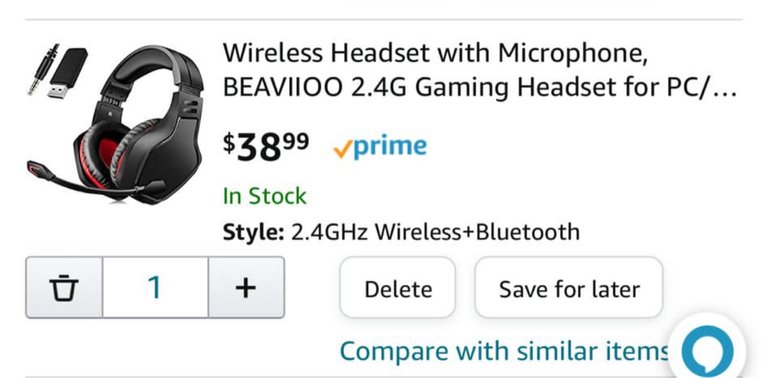Click the Save for later button
The height and width of the screenshot is (378, 768).
coord(569,288)
